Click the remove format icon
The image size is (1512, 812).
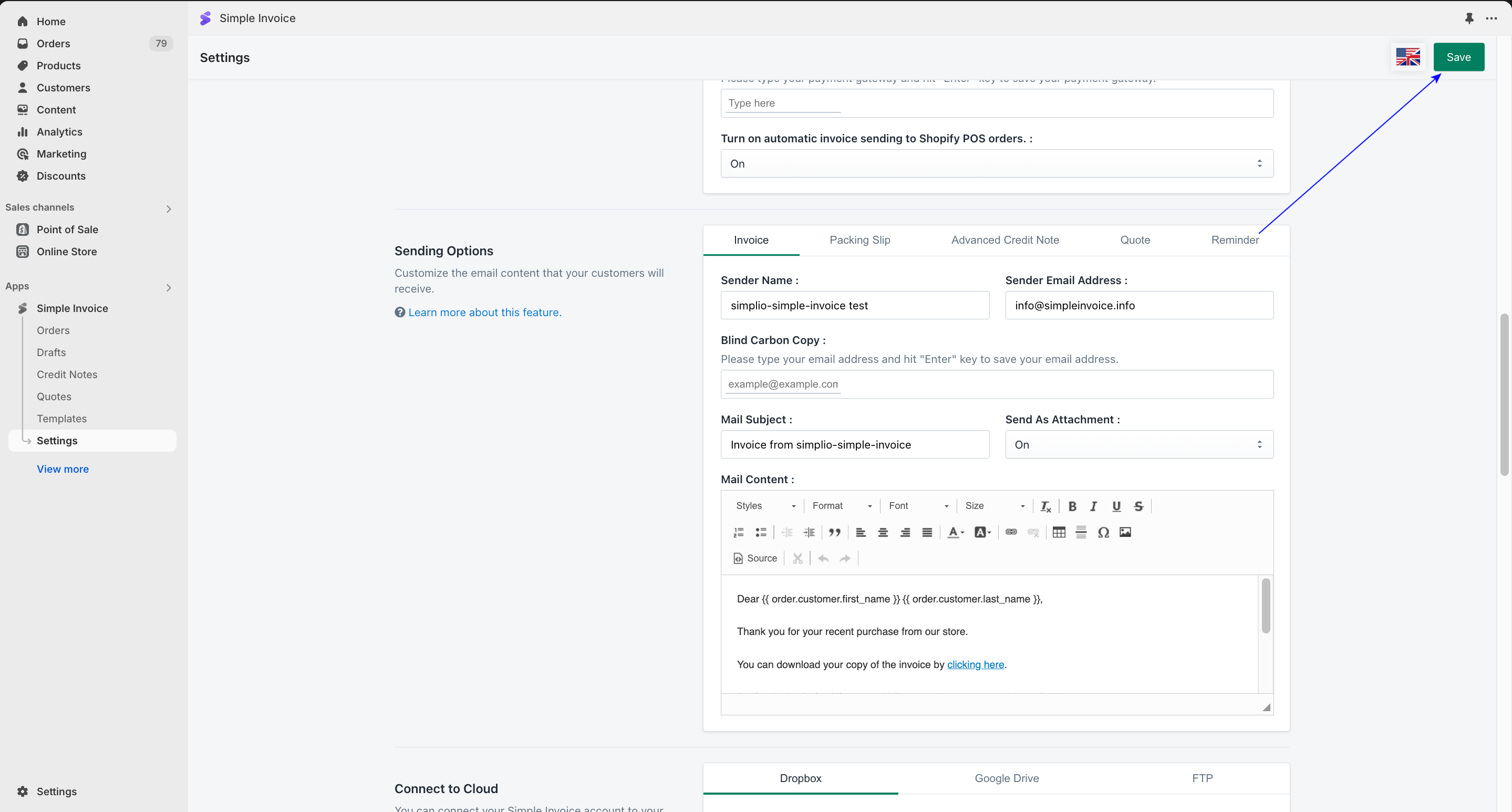(1045, 506)
